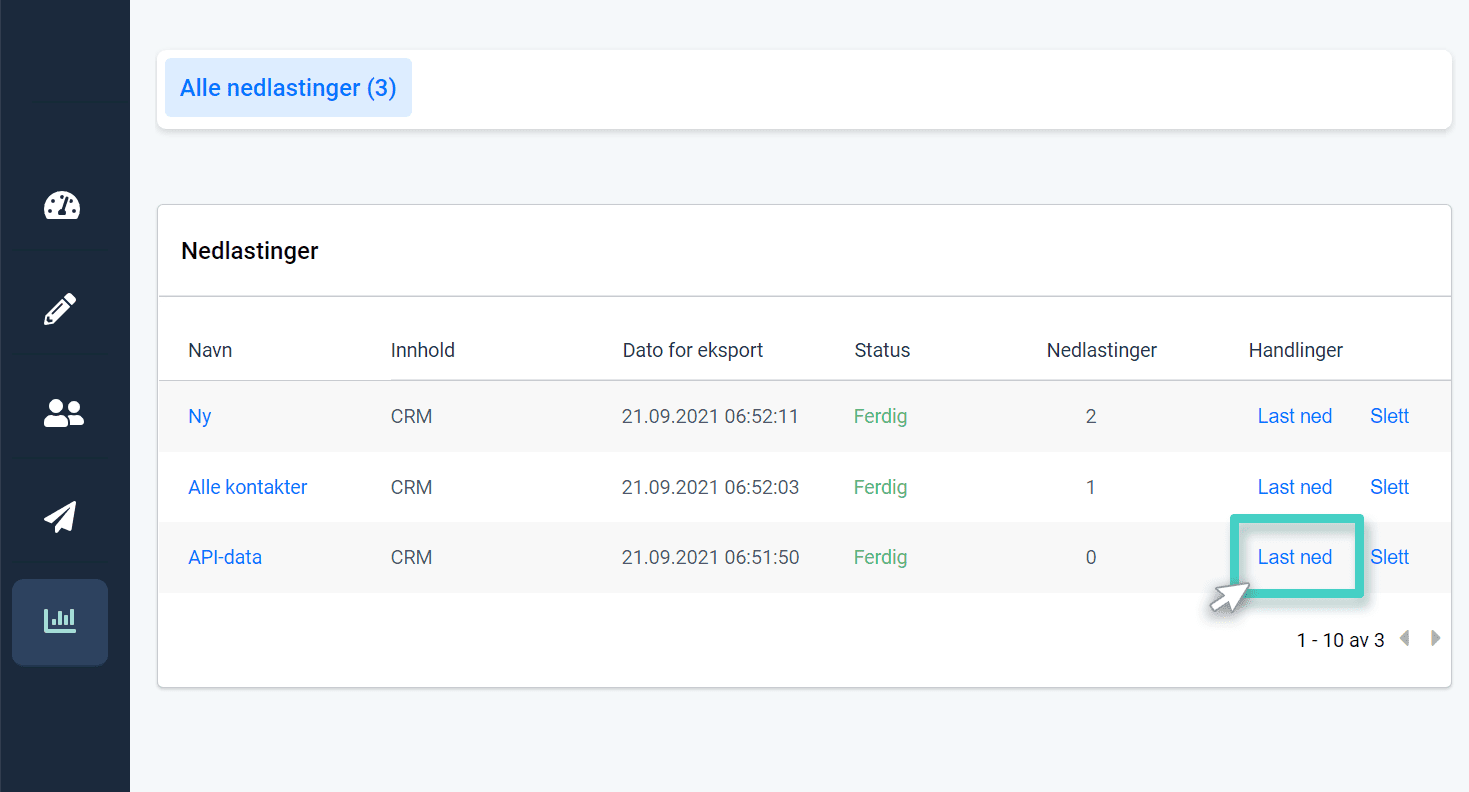The width and height of the screenshot is (1469, 792).
Task: Select the pencil edit icon in sidebar
Action: (x=62, y=309)
